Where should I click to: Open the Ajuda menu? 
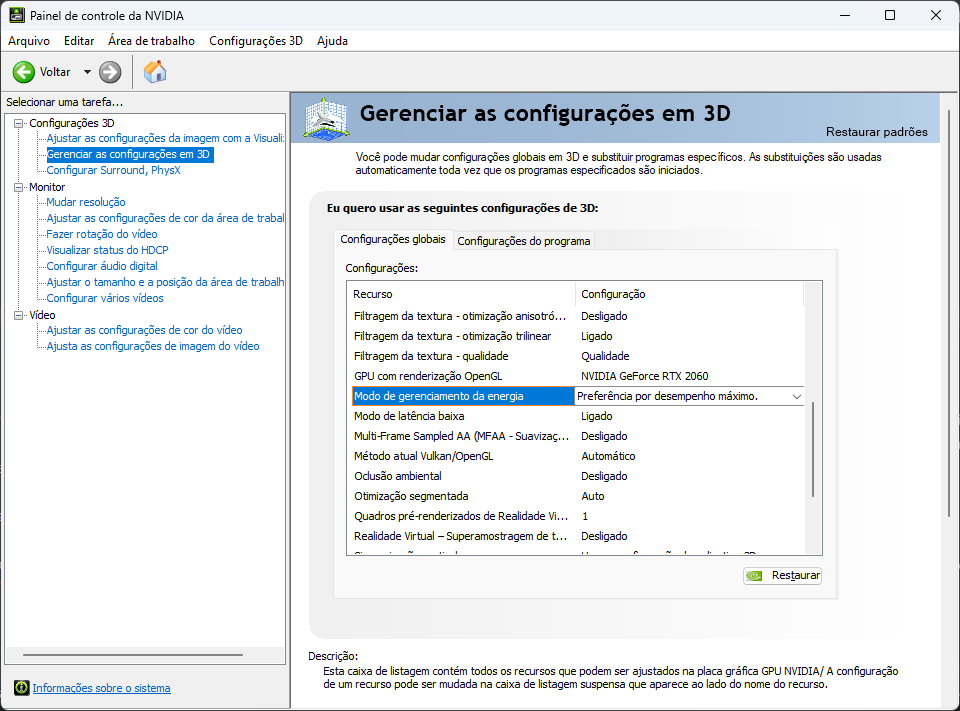pyautogui.click(x=332, y=41)
